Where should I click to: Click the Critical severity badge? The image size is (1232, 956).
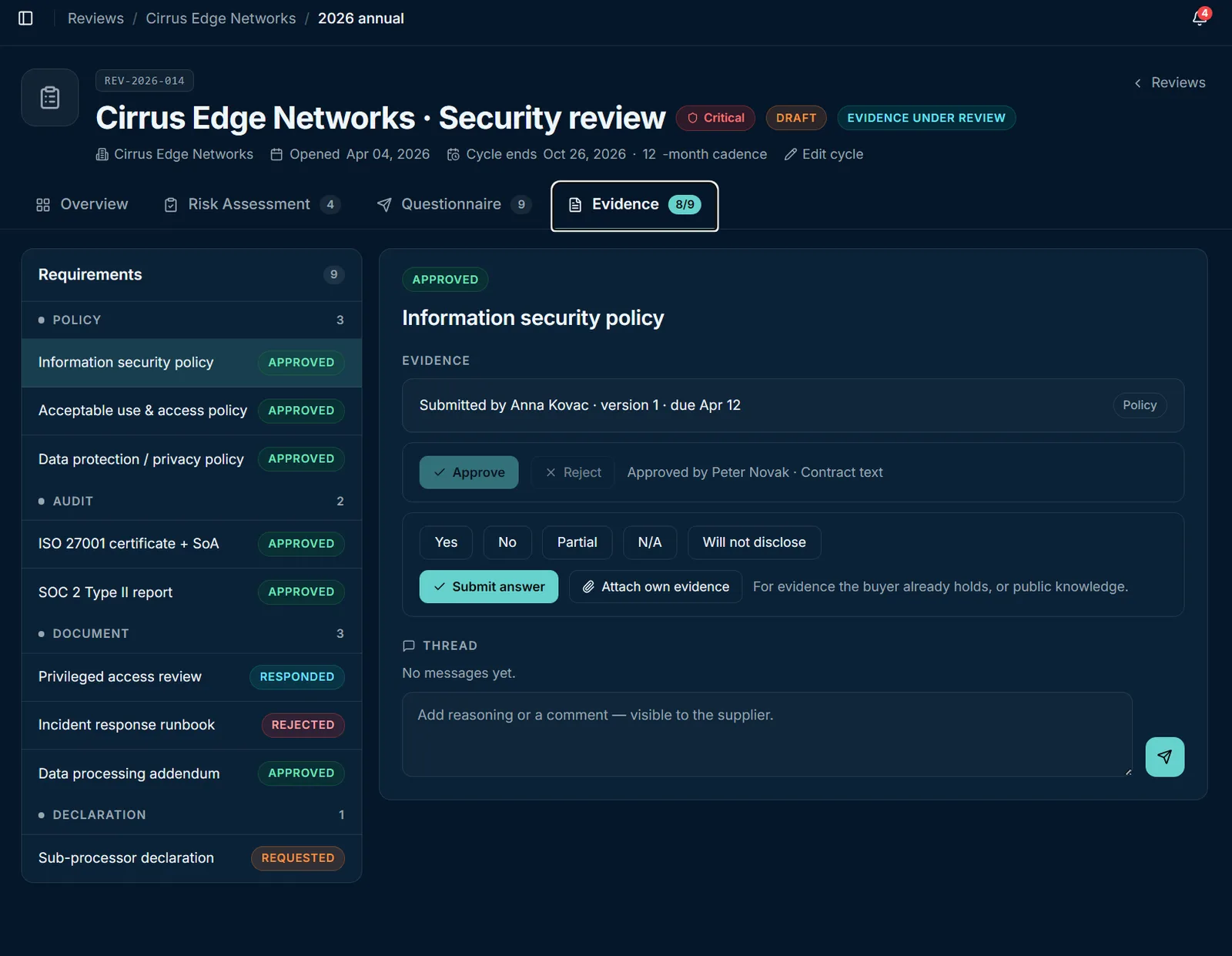715,118
